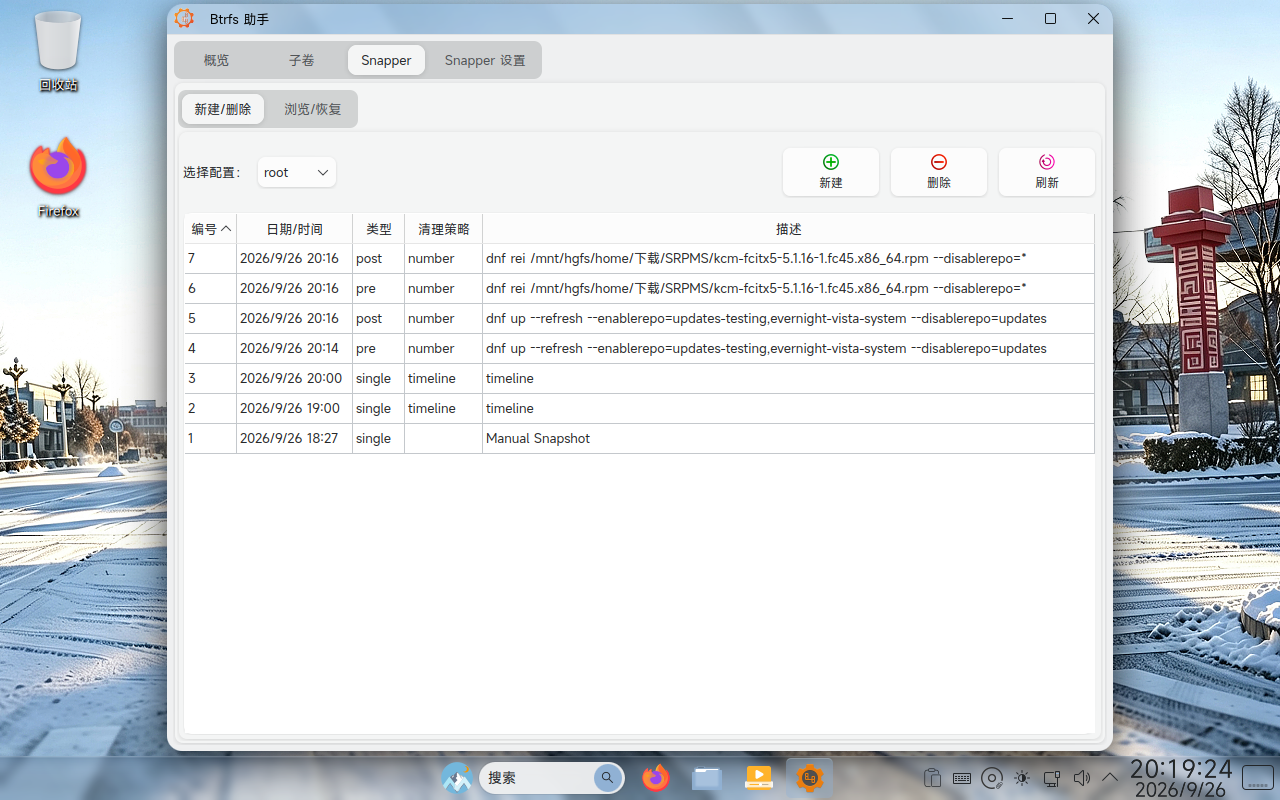Switch to the 浏览/恢复 sub-tab
Screen dimensions: 1280x800
(x=312, y=109)
